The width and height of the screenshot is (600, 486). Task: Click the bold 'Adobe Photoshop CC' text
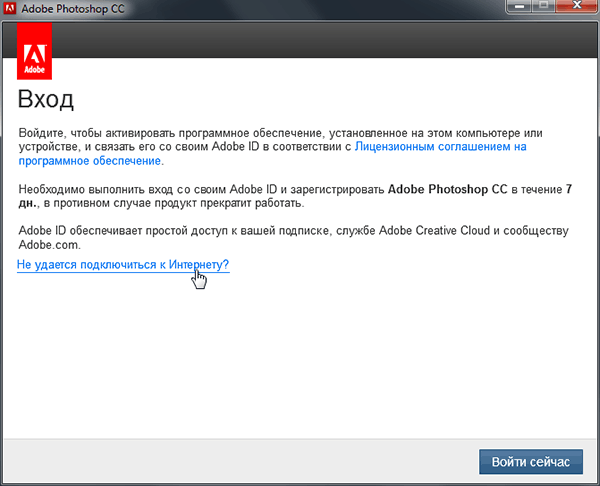pyautogui.click(x=448, y=189)
